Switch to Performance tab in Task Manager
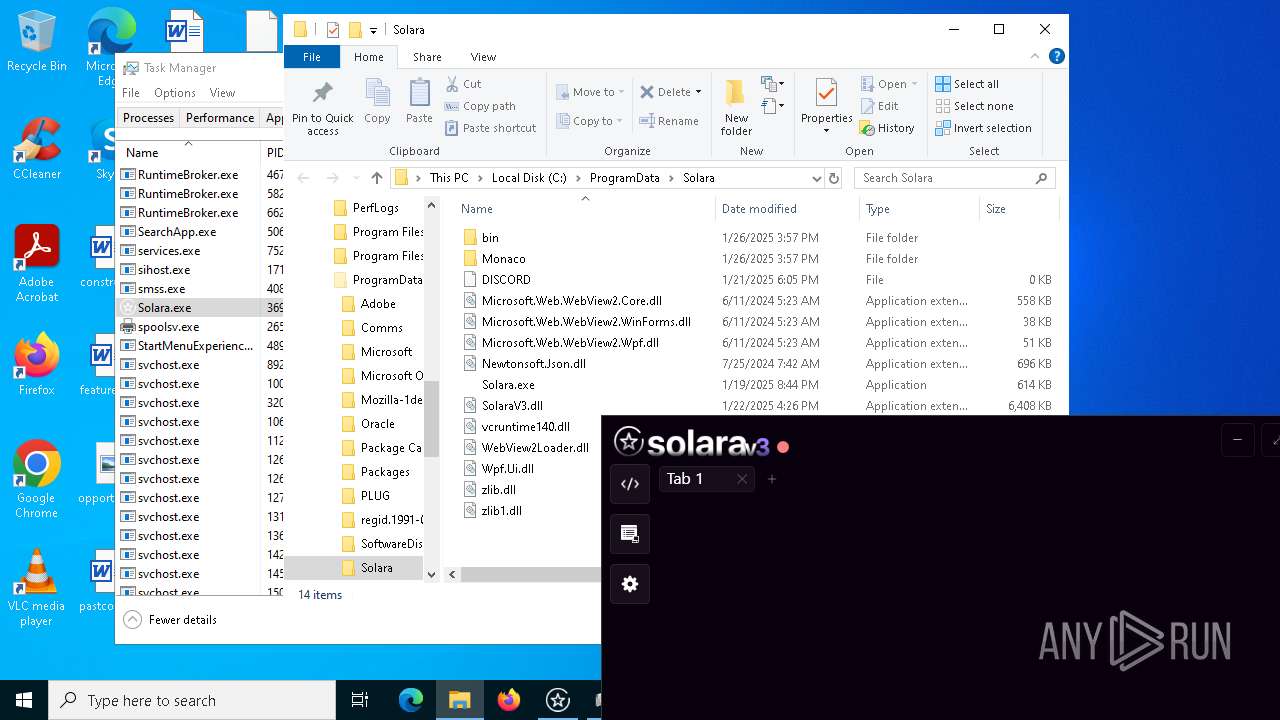Screen dimensions: 1280x720 point(220,118)
